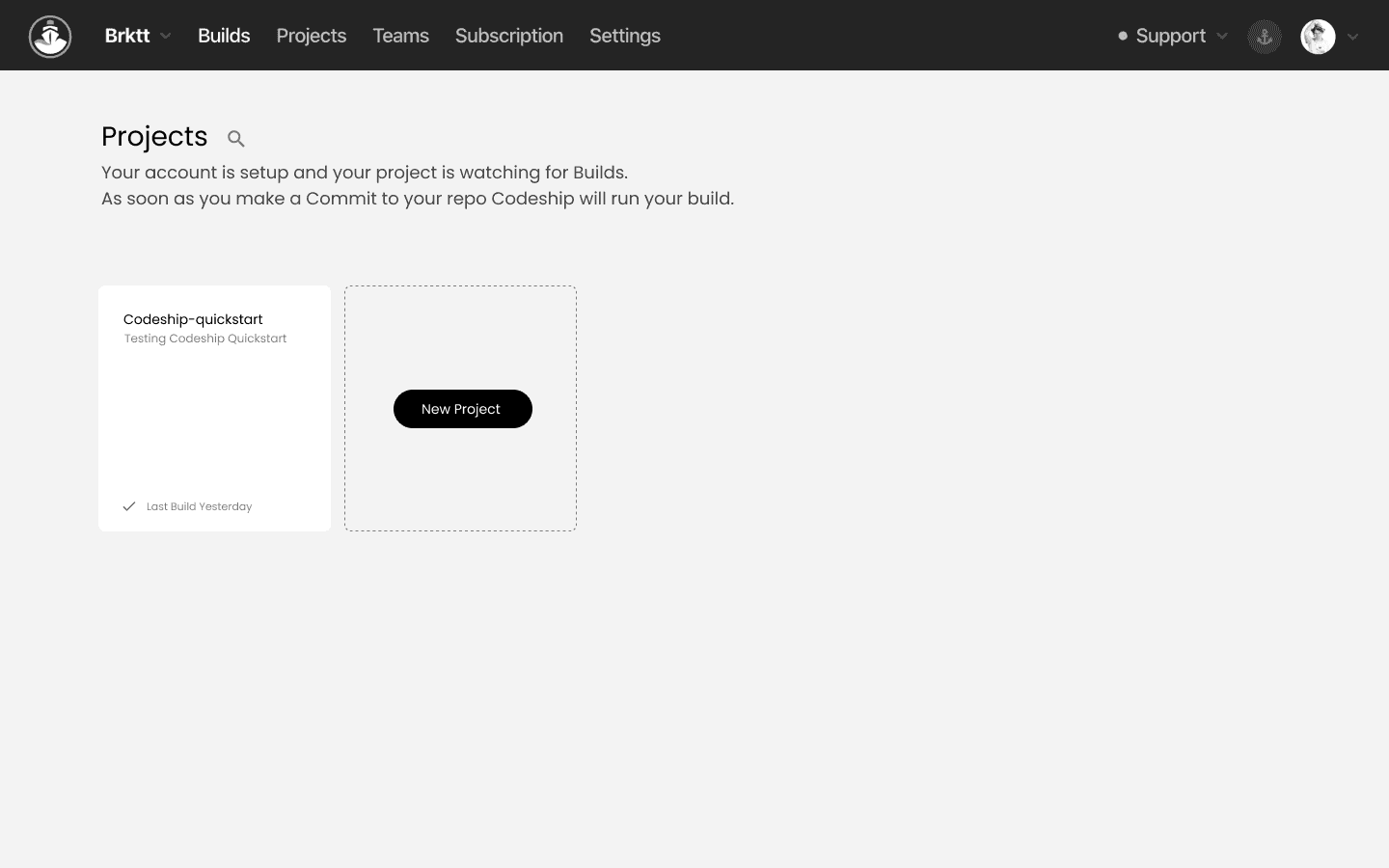Open the Codeship-quickstart project title
Viewport: 1389px width, 868px height.
click(x=193, y=319)
